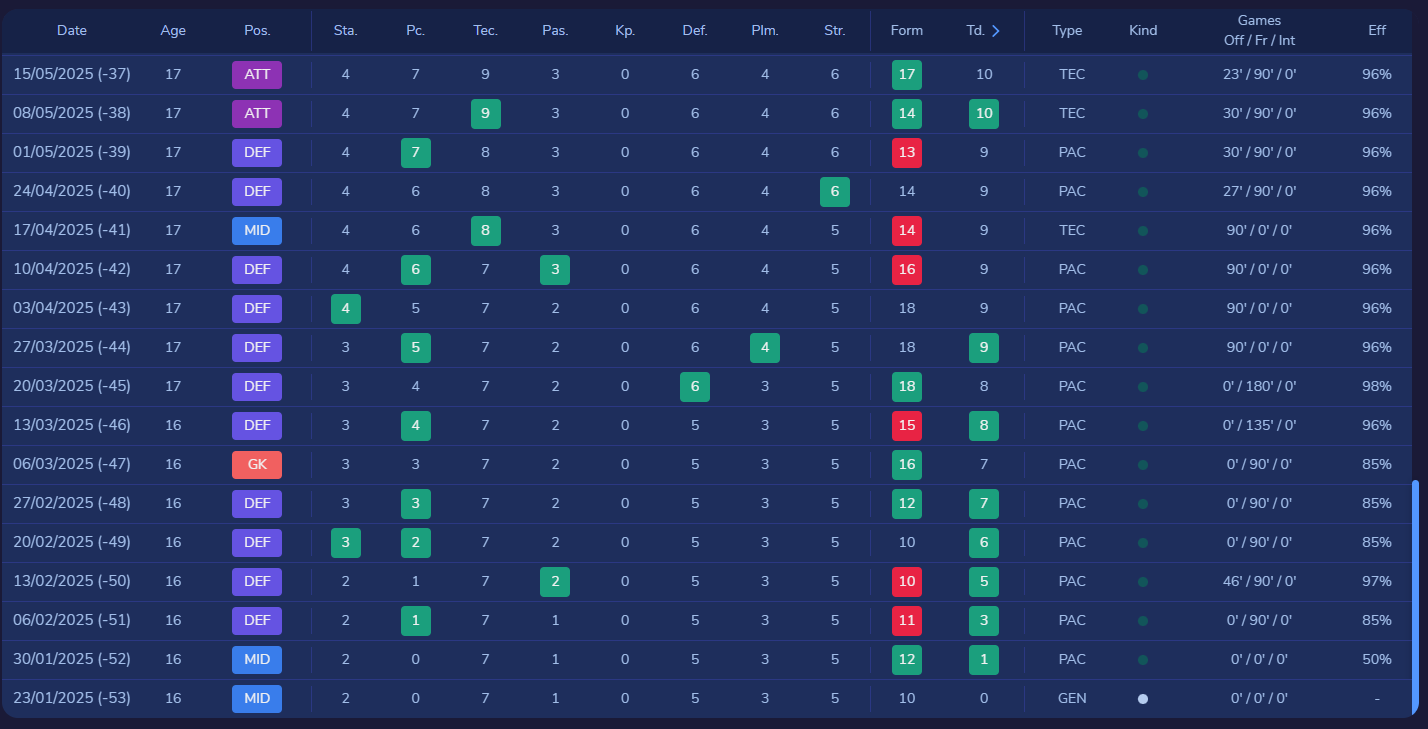Click the white Kind dot in the 23/01/2025 row
The image size is (1428, 729).
pos(1142,699)
